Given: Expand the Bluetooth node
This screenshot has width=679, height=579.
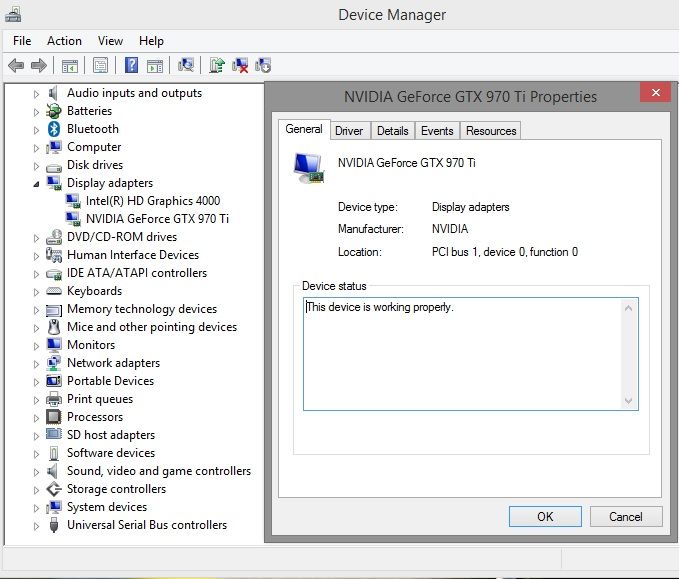Looking at the screenshot, I should (36, 130).
